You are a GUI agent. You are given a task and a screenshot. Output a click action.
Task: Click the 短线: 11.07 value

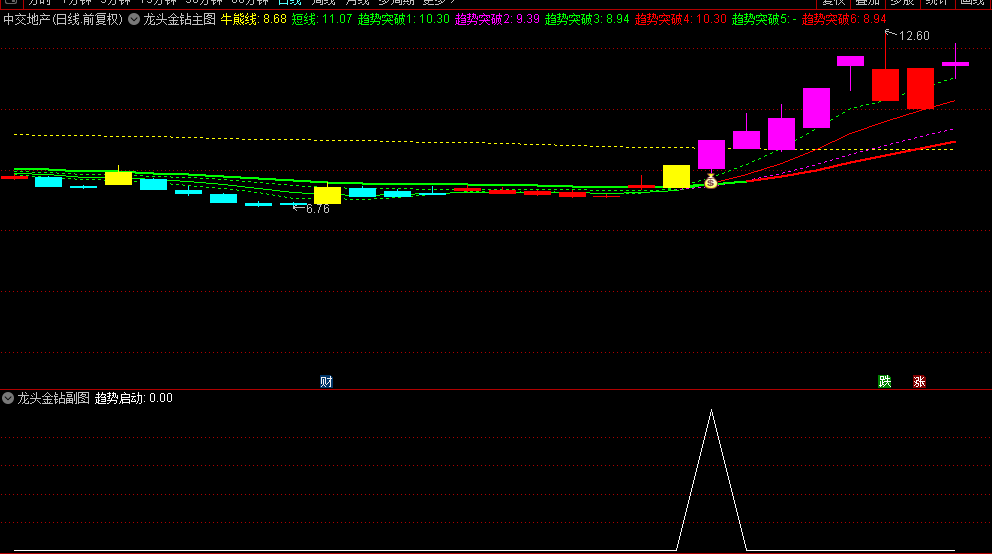click(x=322, y=20)
